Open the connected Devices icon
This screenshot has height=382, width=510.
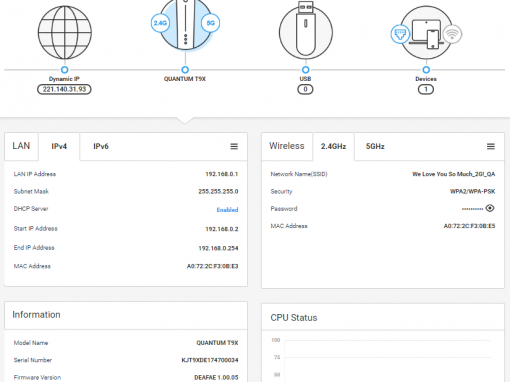426,32
